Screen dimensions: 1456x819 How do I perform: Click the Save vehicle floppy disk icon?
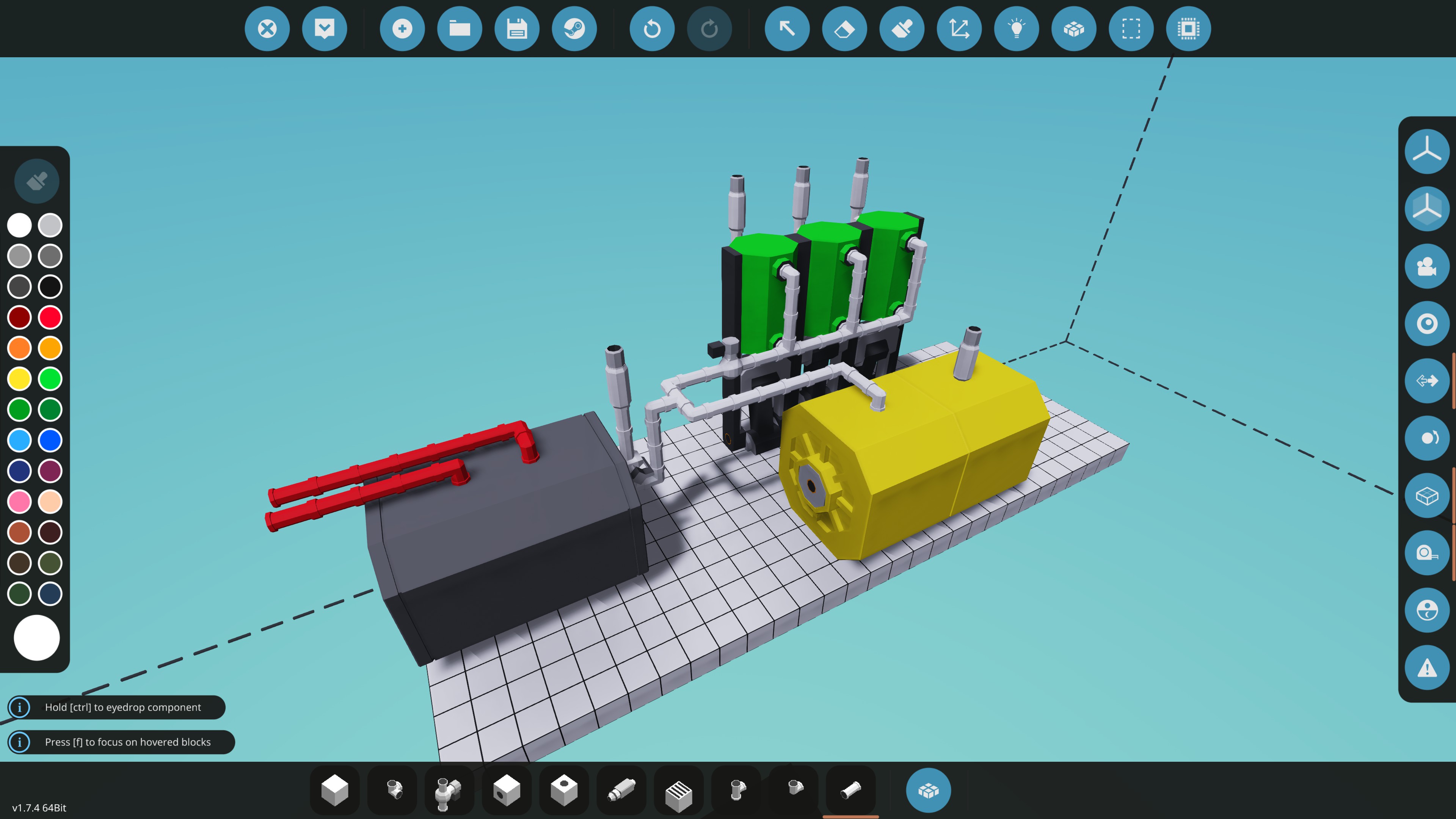516,29
